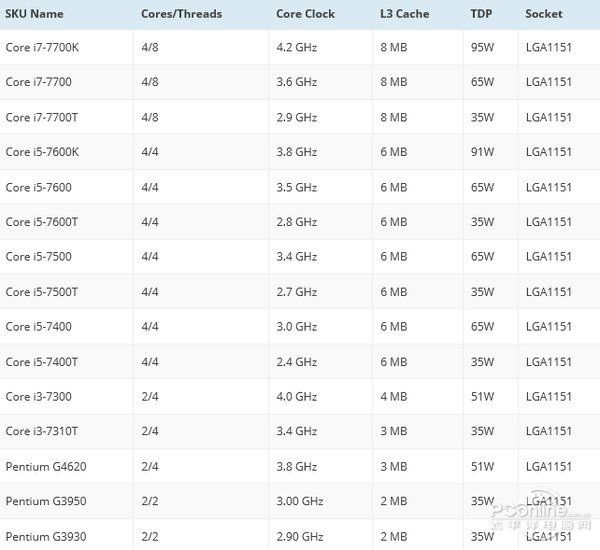Viewport: 600px width, 550px height.
Task: Click the 2.90 GHz core clock value
Action: click(x=300, y=537)
